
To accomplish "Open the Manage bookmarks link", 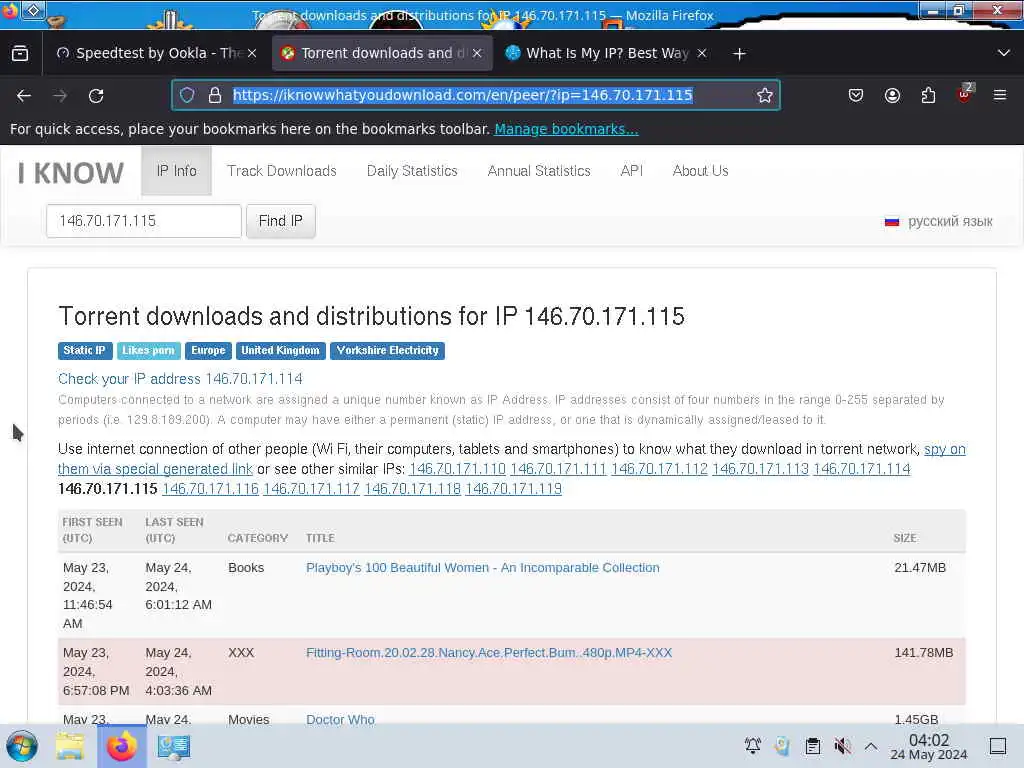I will 566,129.
